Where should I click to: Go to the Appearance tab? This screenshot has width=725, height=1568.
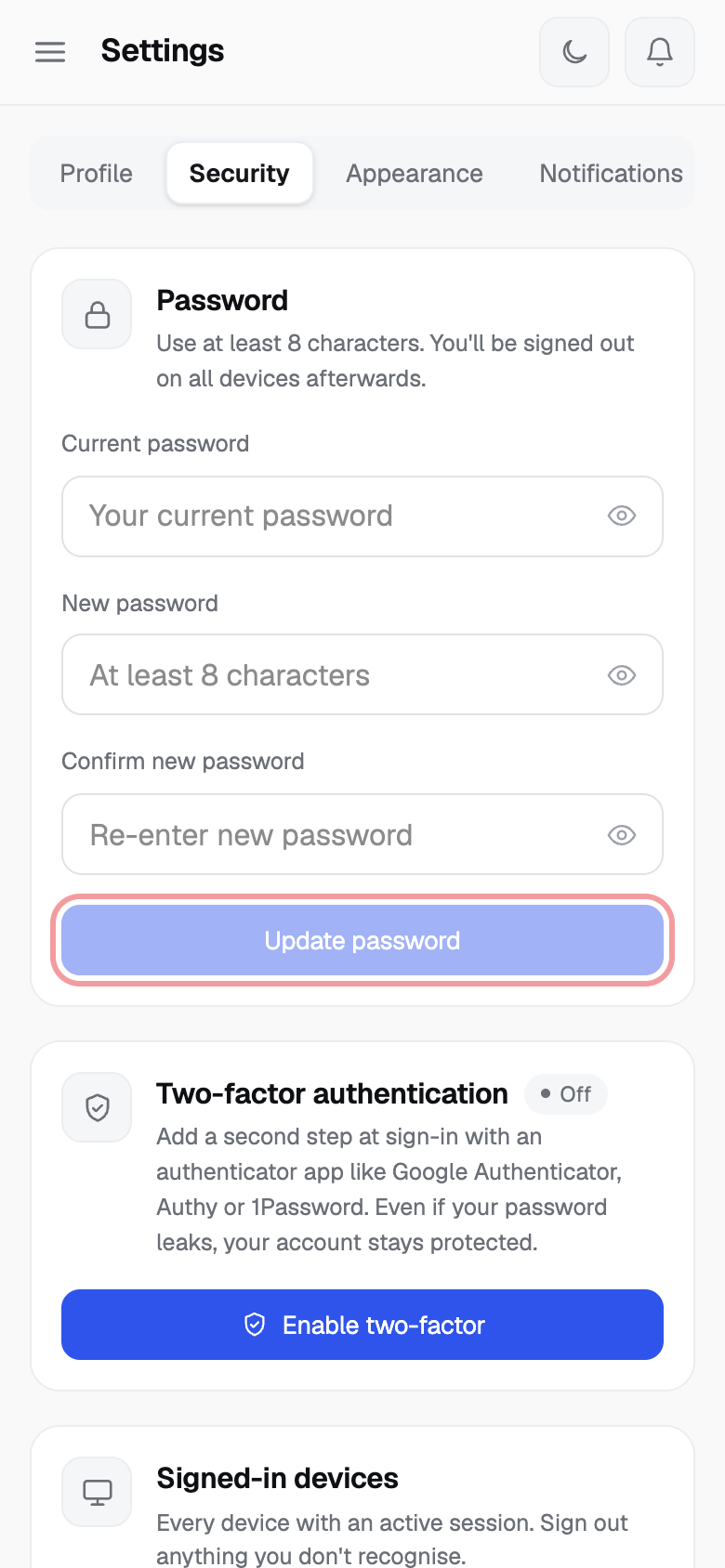click(x=415, y=174)
